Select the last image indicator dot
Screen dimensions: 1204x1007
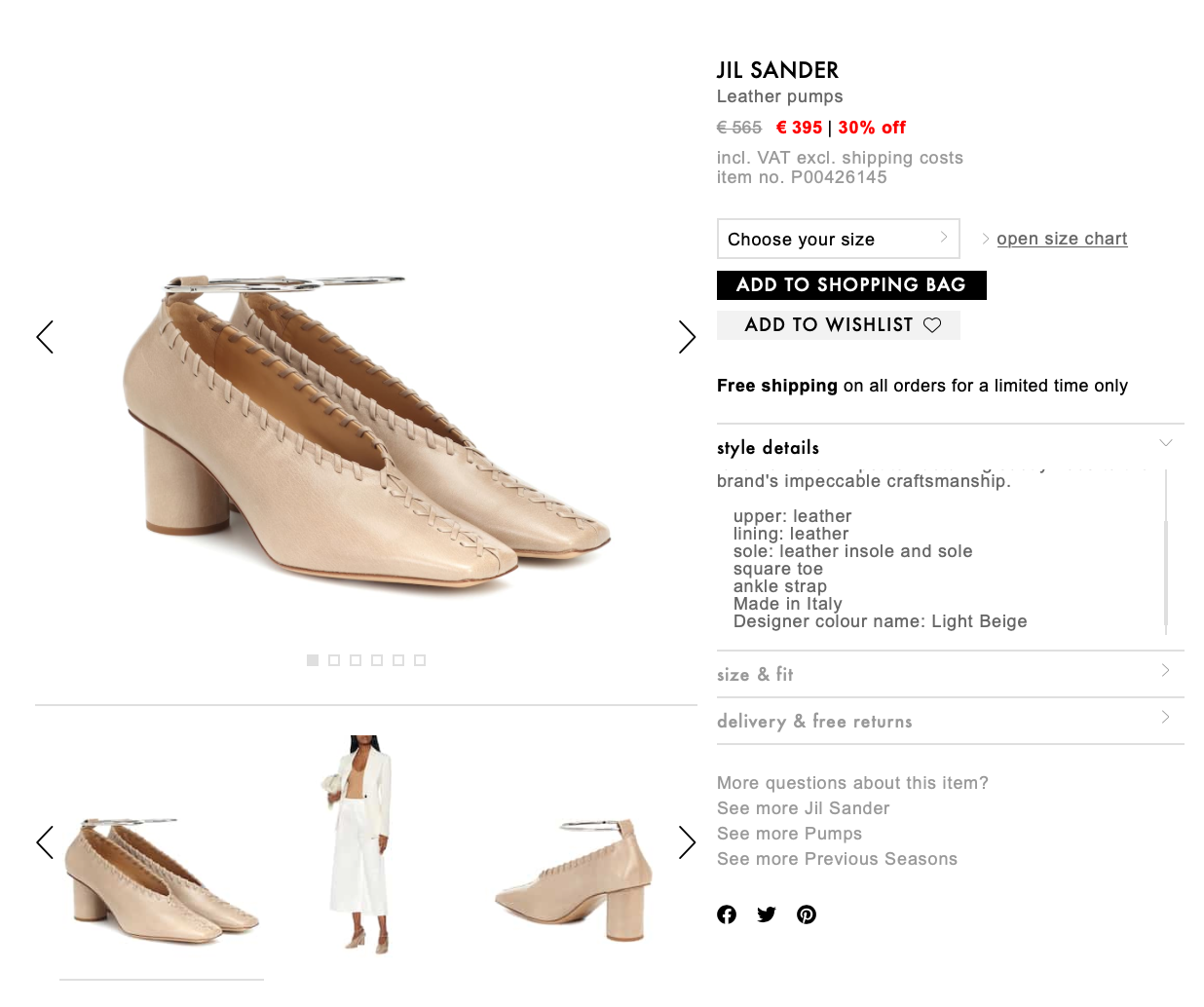point(420,660)
